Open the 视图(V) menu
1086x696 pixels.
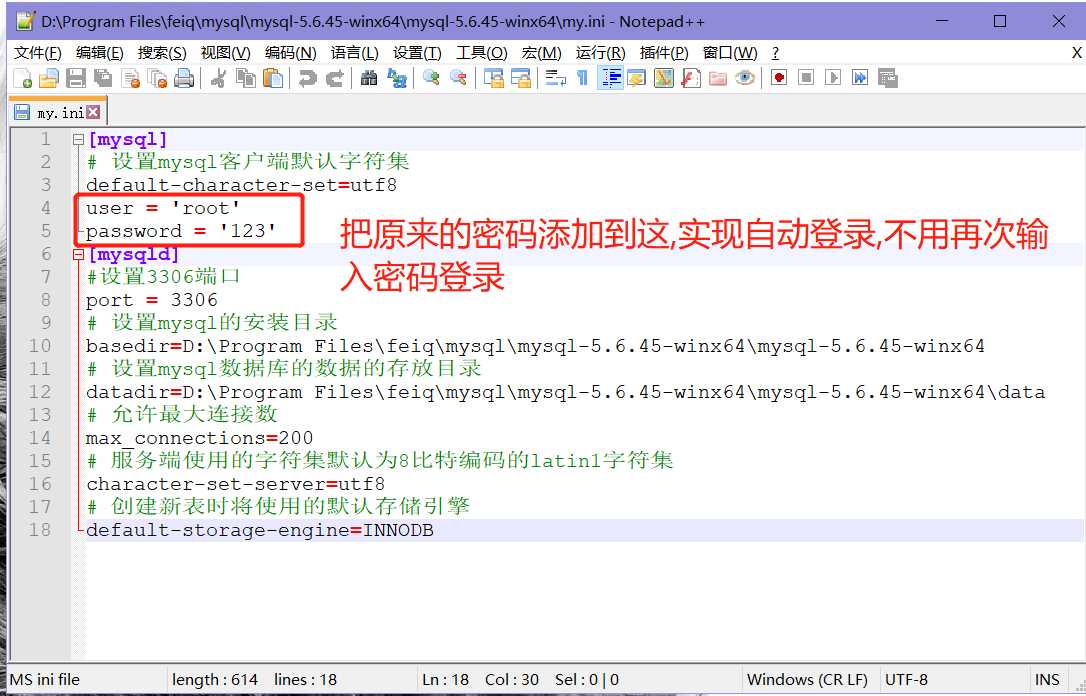coord(225,53)
